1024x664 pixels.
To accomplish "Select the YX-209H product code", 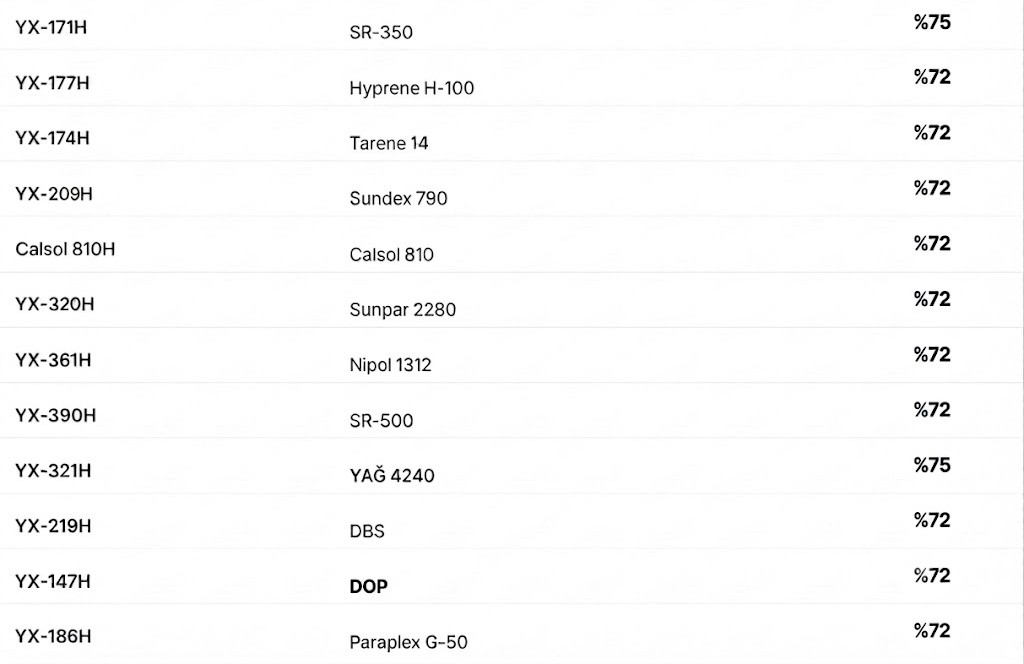I will (x=54, y=194).
